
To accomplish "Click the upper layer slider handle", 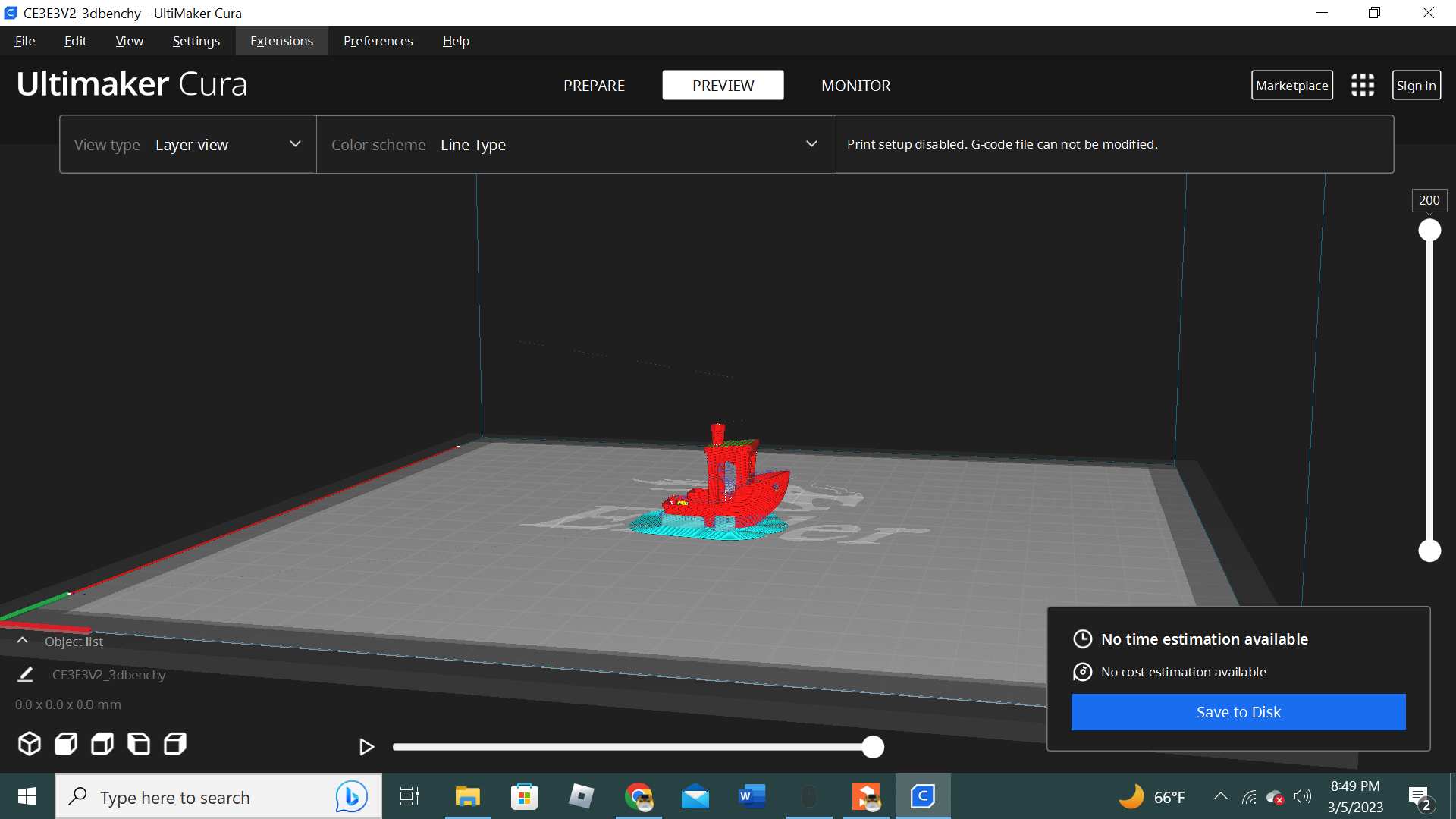I will tap(1429, 230).
